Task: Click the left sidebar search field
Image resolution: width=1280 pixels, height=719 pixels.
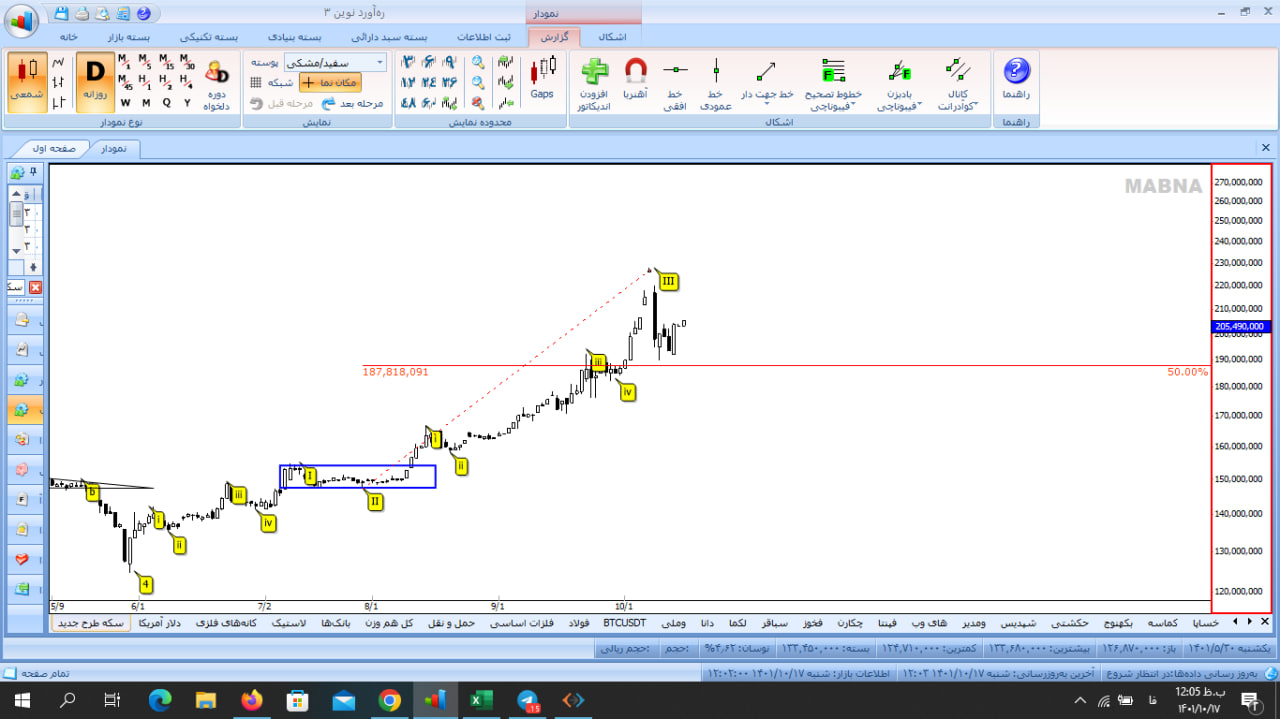Action: [15, 287]
